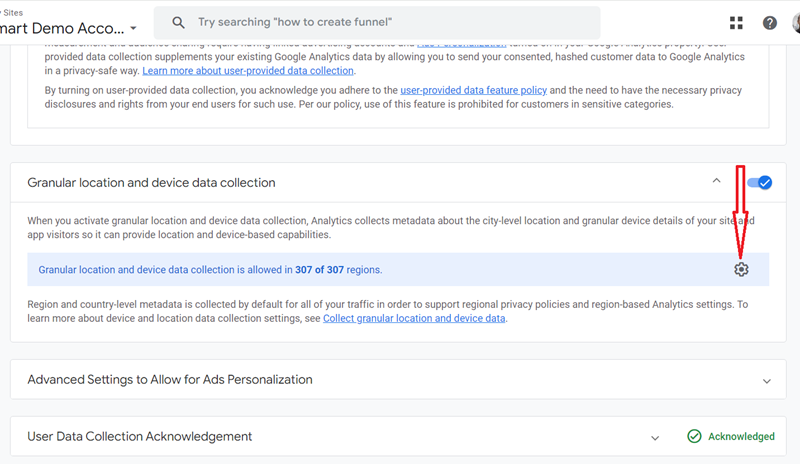Focus the search box 'how to create funnel'
Screen dimensions: 800x464
[x=377, y=22]
